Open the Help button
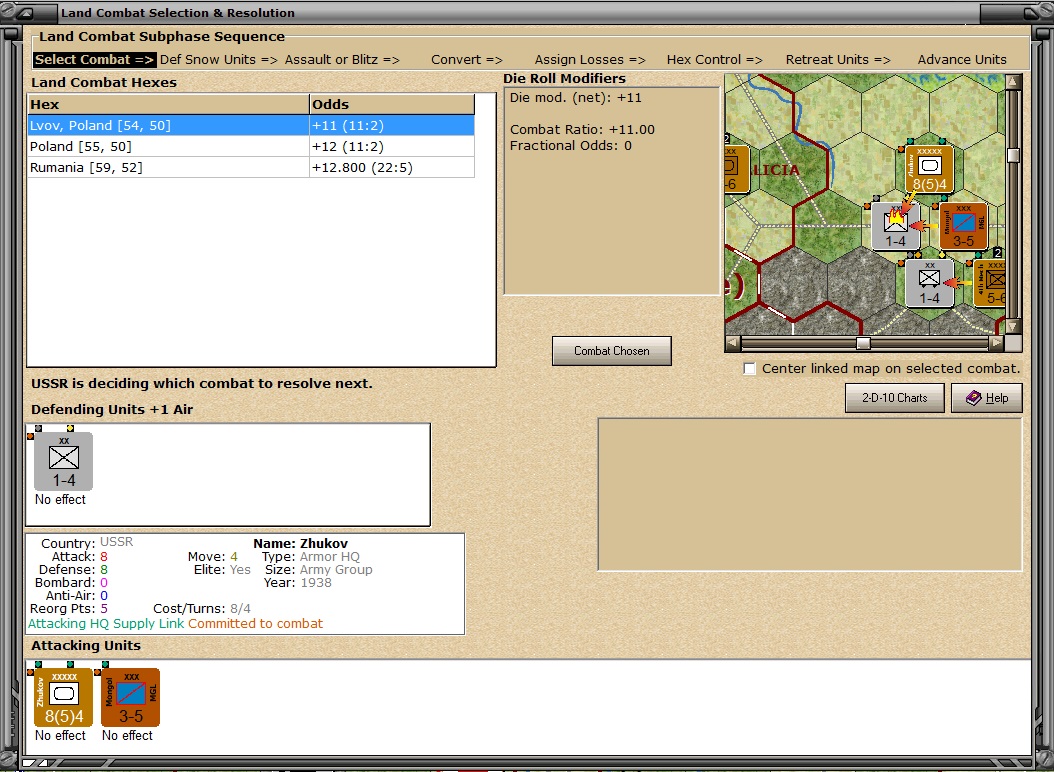This screenshot has height=772, width=1054. [987, 398]
